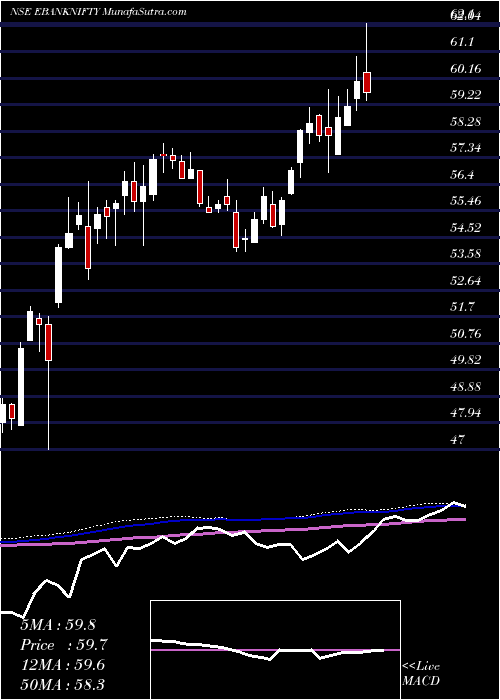The width and height of the screenshot is (500, 700).
Task: Click the 59.22 price axis label
Action: (x=465, y=95)
